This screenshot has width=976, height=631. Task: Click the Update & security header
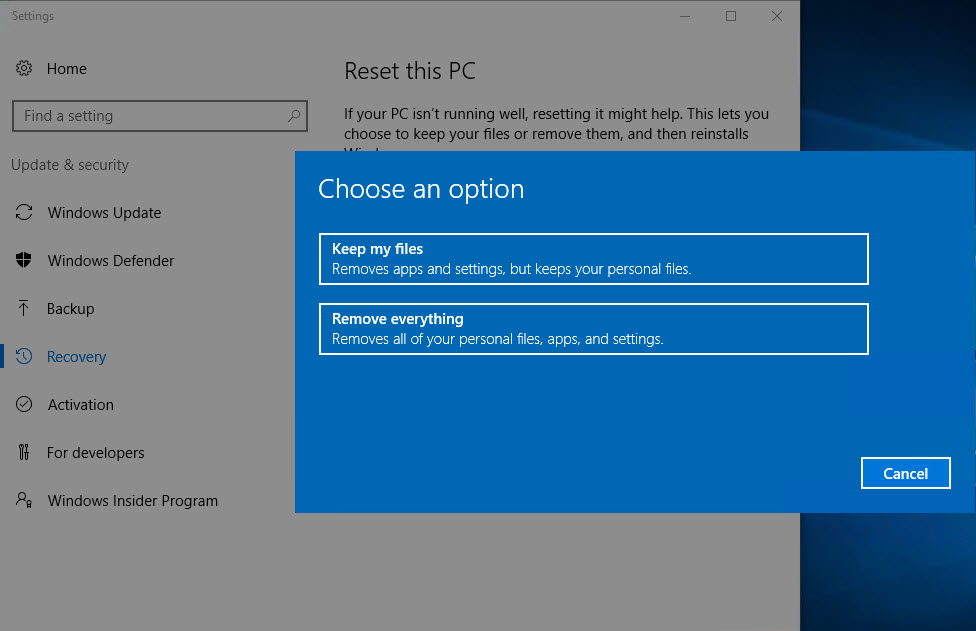tap(70, 165)
